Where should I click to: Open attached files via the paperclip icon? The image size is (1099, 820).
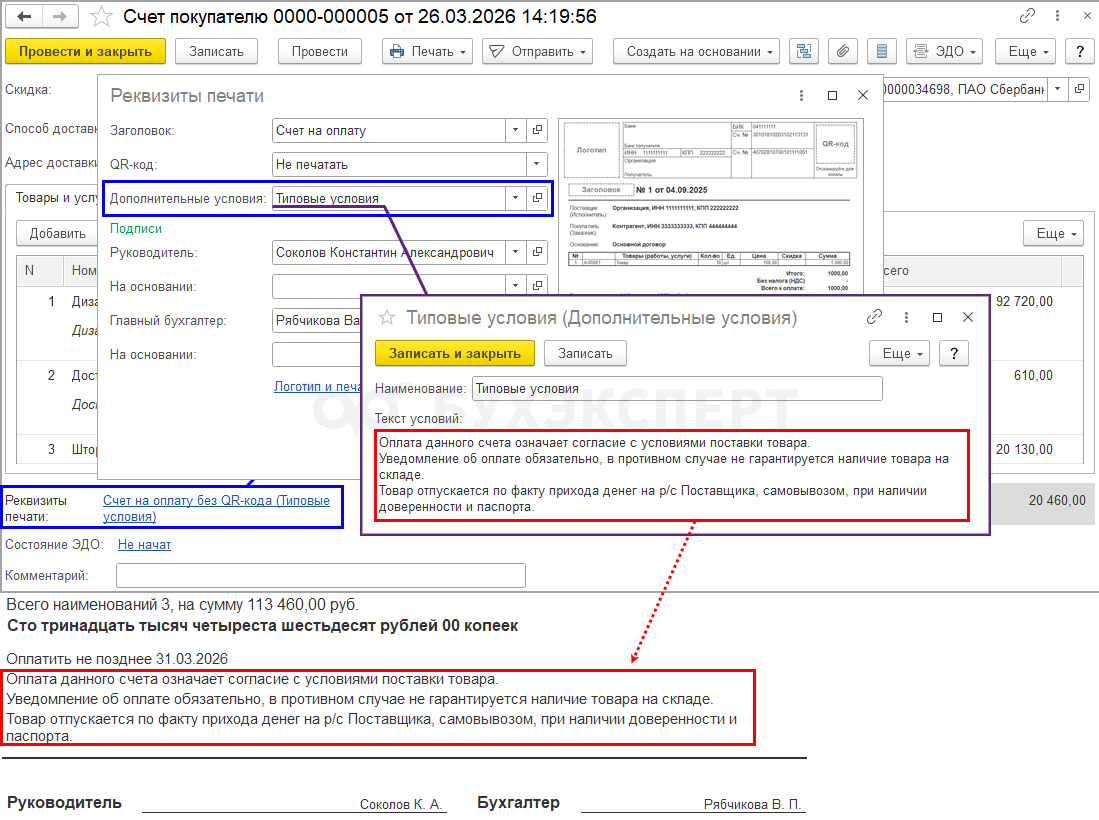(x=843, y=51)
